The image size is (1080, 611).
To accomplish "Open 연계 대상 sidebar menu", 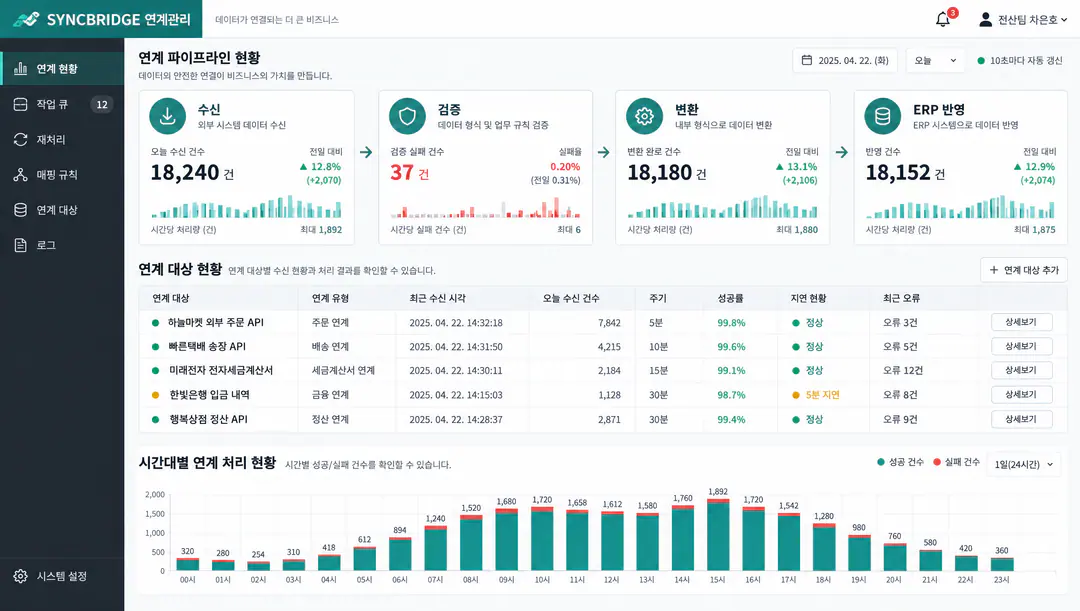I will pos(62,209).
